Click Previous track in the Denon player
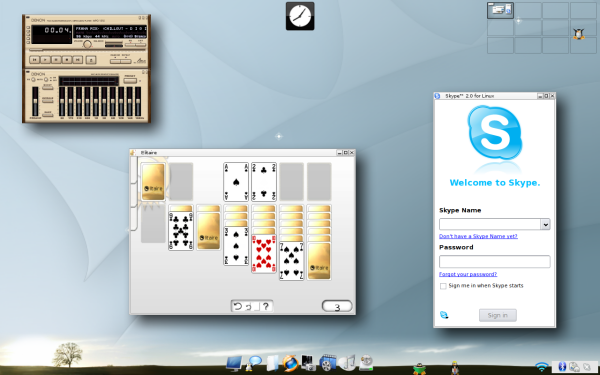The height and width of the screenshot is (375, 600). [x=34, y=60]
